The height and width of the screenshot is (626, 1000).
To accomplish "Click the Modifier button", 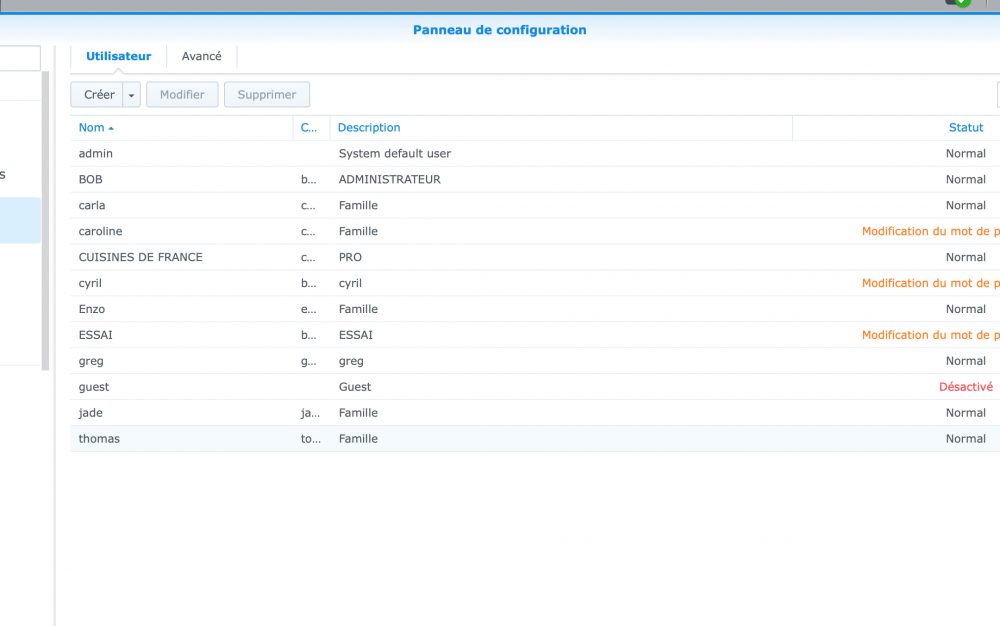I will click(182, 94).
